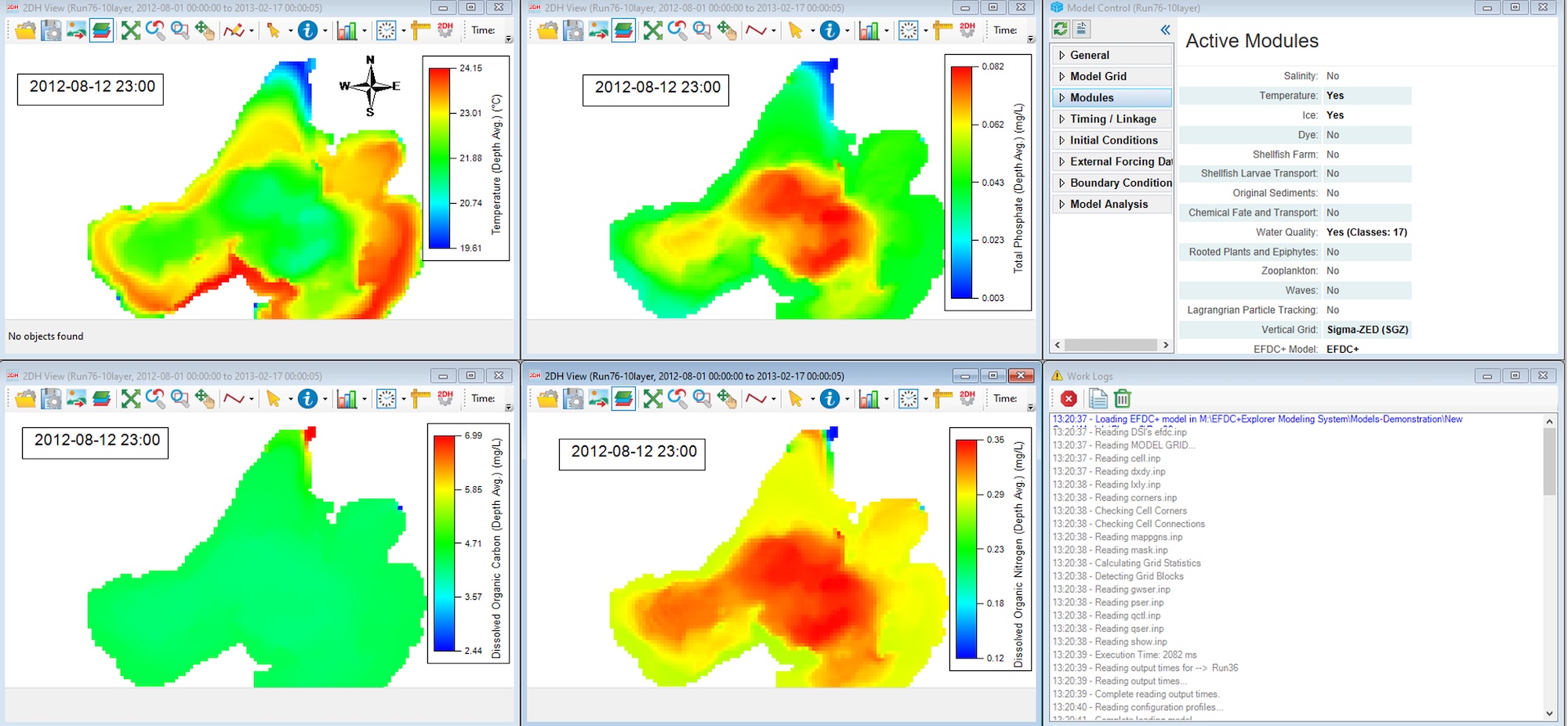Screen dimensions: 1568x726
Task: Select the pan hand tool in Total Phosphate view
Action: 727,31
